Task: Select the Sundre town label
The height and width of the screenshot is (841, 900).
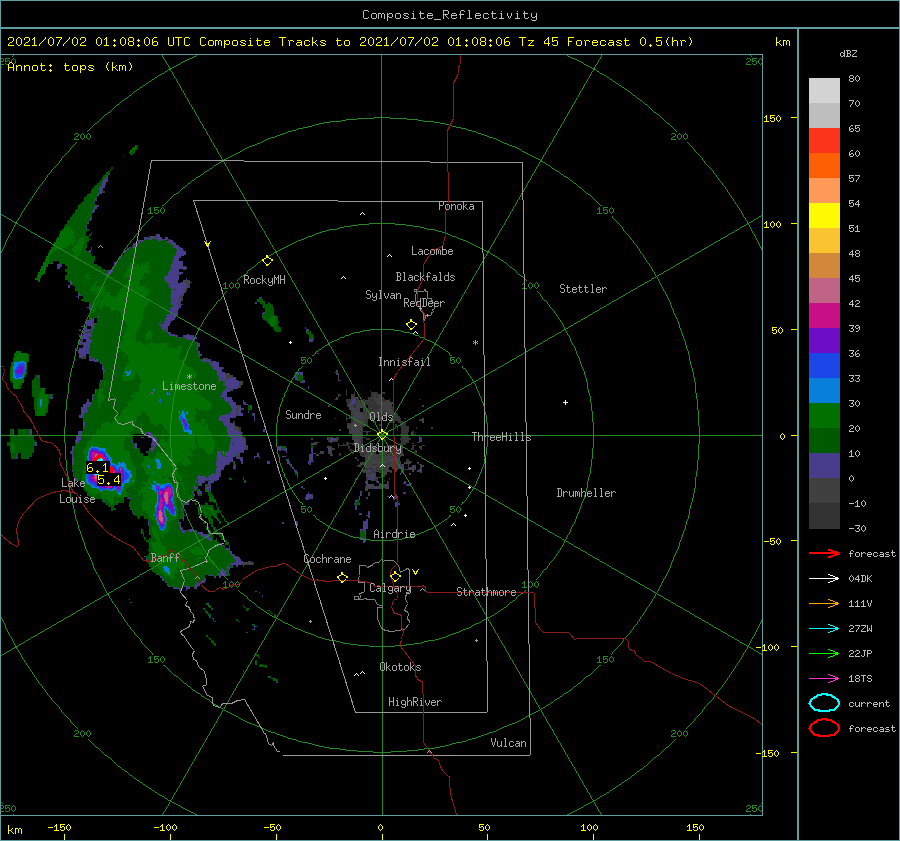Action: 303,414
